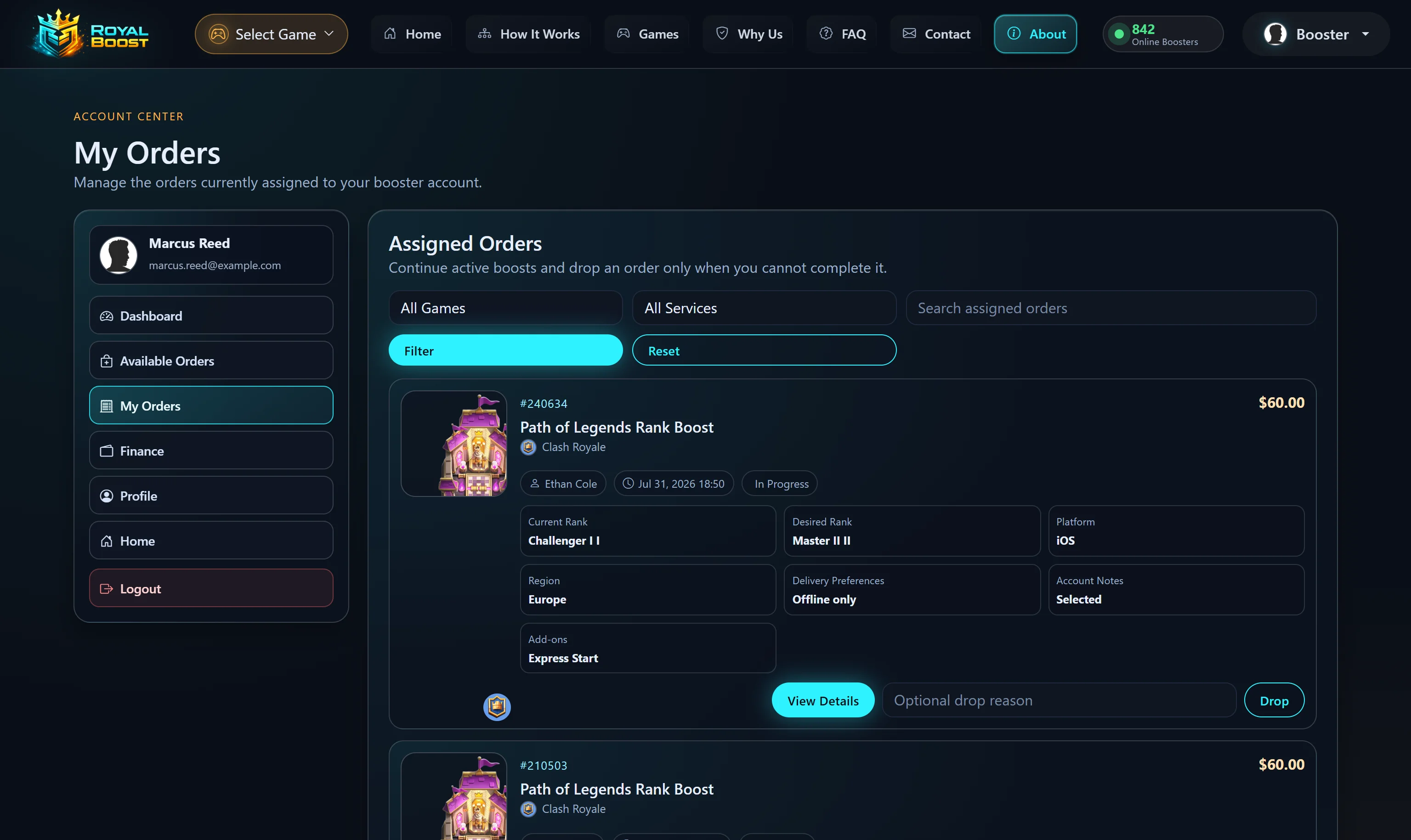
Task: Click the Logout arrow icon
Action: coord(107,589)
